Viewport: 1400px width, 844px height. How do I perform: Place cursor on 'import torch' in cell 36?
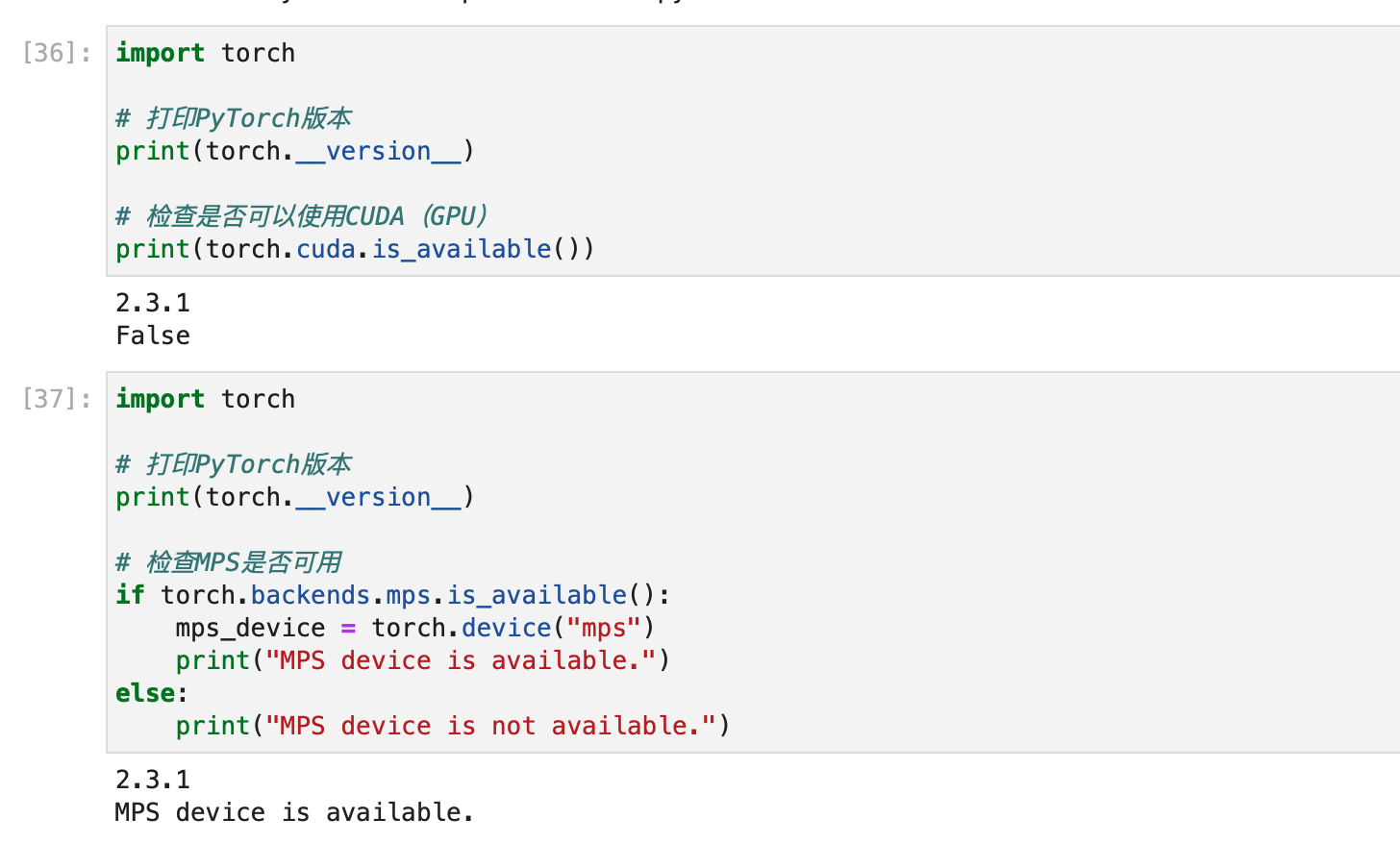coord(205,53)
